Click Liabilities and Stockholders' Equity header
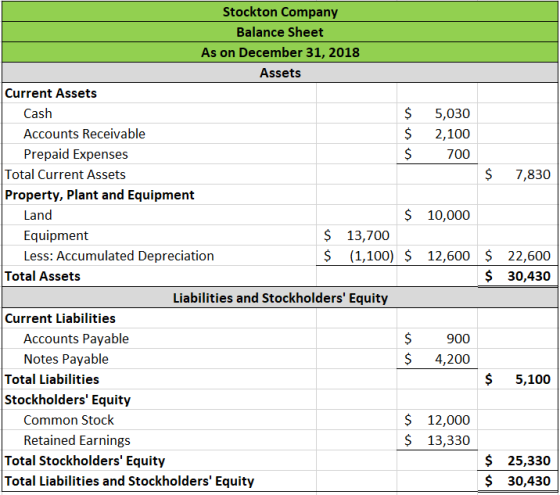This screenshot has width=560, height=495. tap(280, 298)
